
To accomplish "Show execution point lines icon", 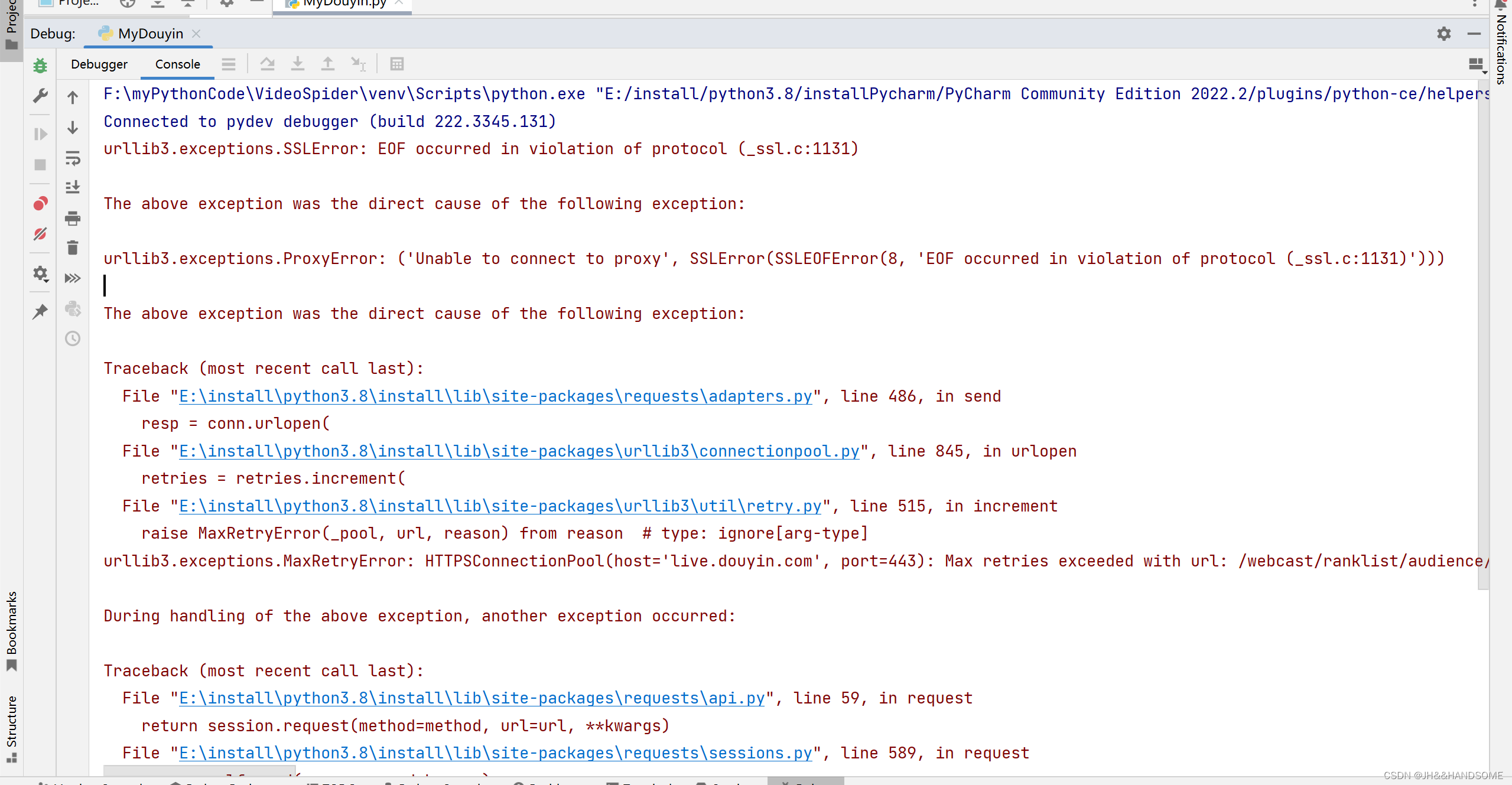I will click(229, 64).
